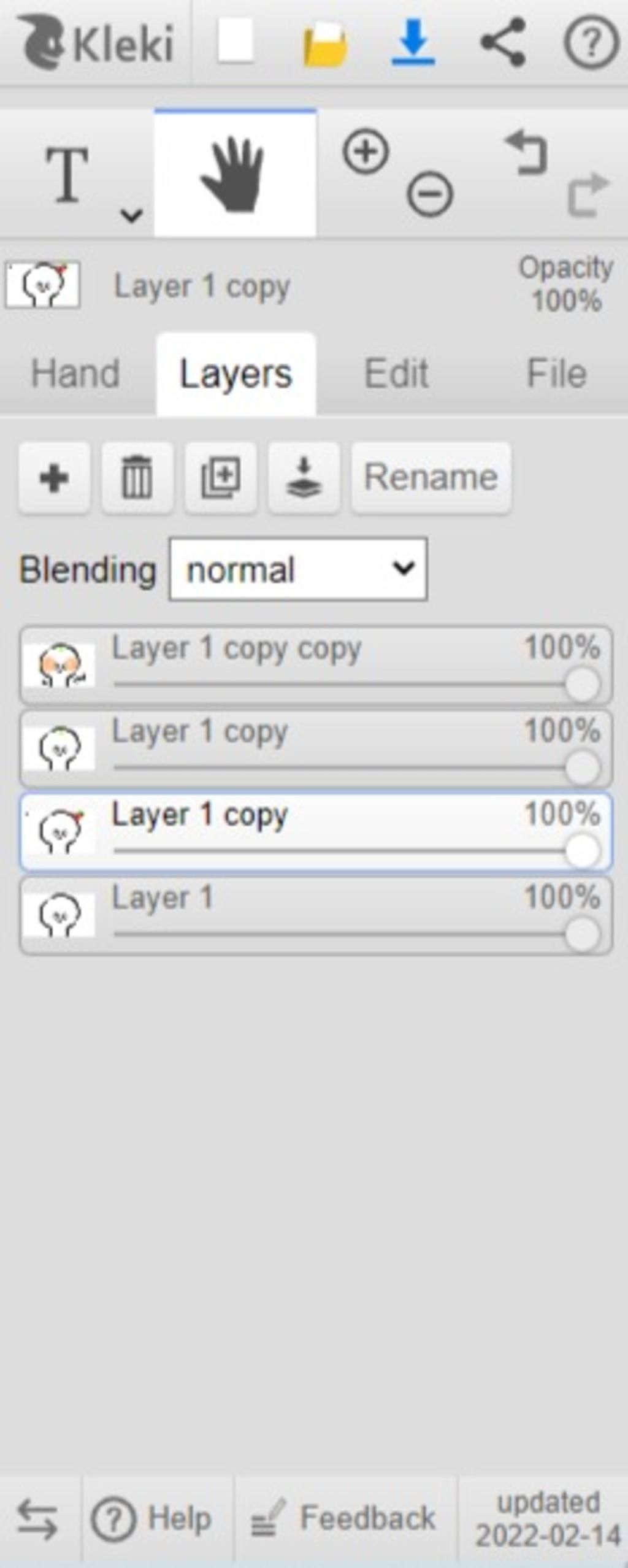Delete the layer with the trash icon

click(137, 477)
